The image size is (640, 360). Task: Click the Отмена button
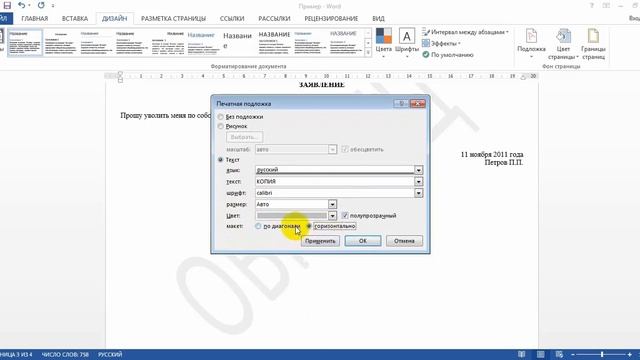pos(404,241)
